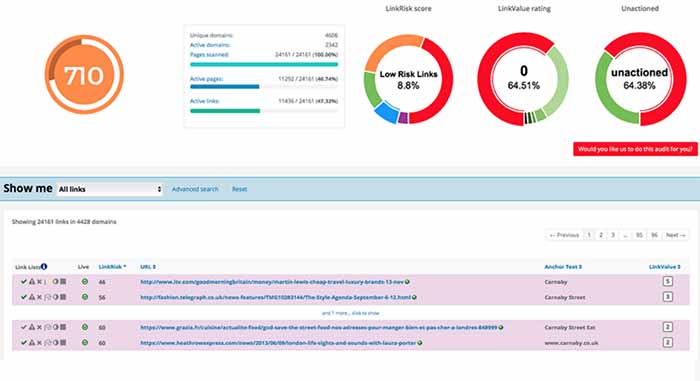Expand 'and 1 more... click to show'
700x381 pixels.
[350, 313]
